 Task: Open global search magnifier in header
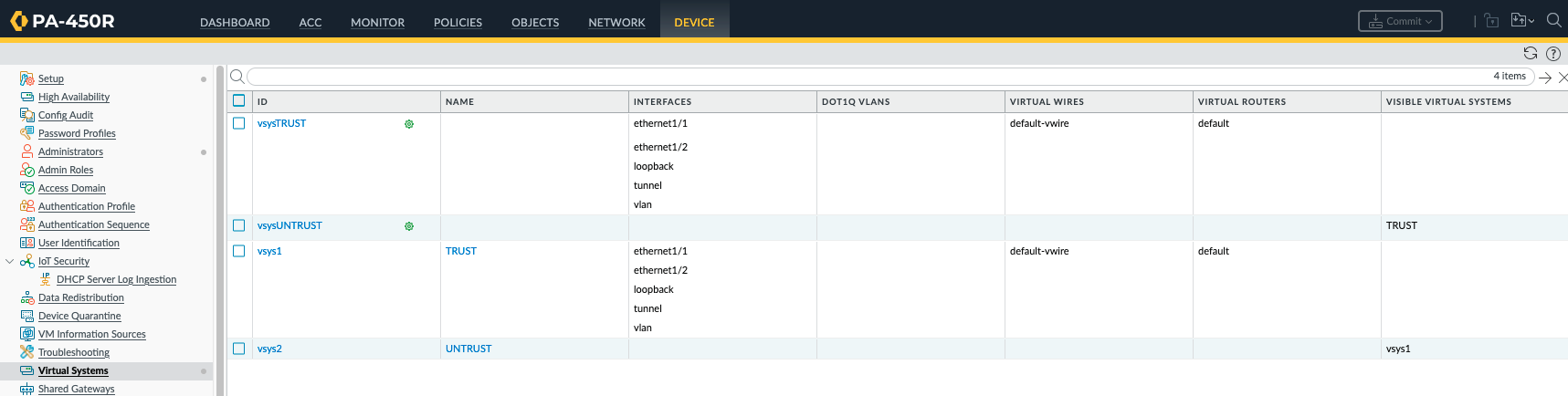(x=1553, y=20)
